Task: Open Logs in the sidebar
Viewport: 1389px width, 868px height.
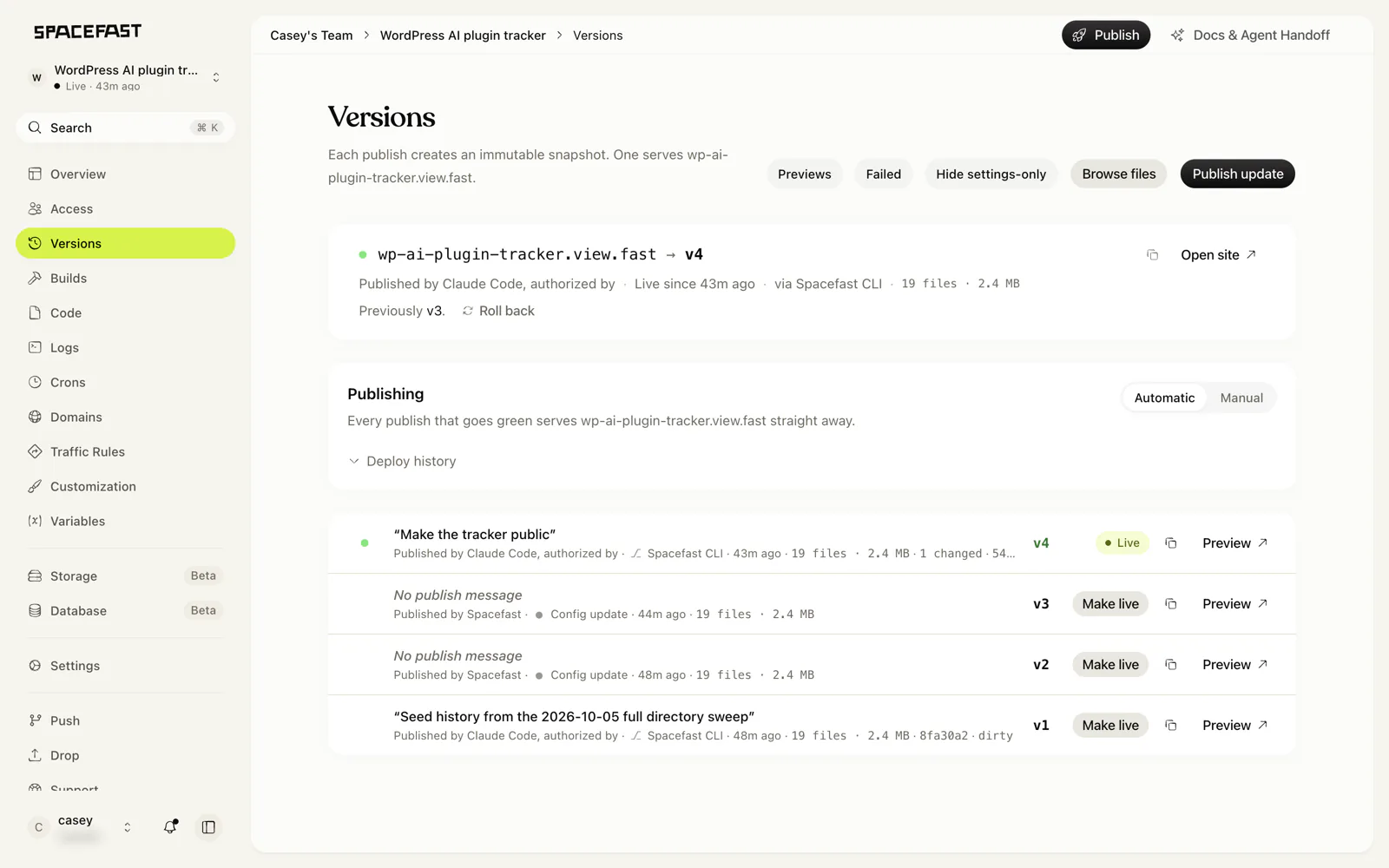Action: tap(125, 347)
